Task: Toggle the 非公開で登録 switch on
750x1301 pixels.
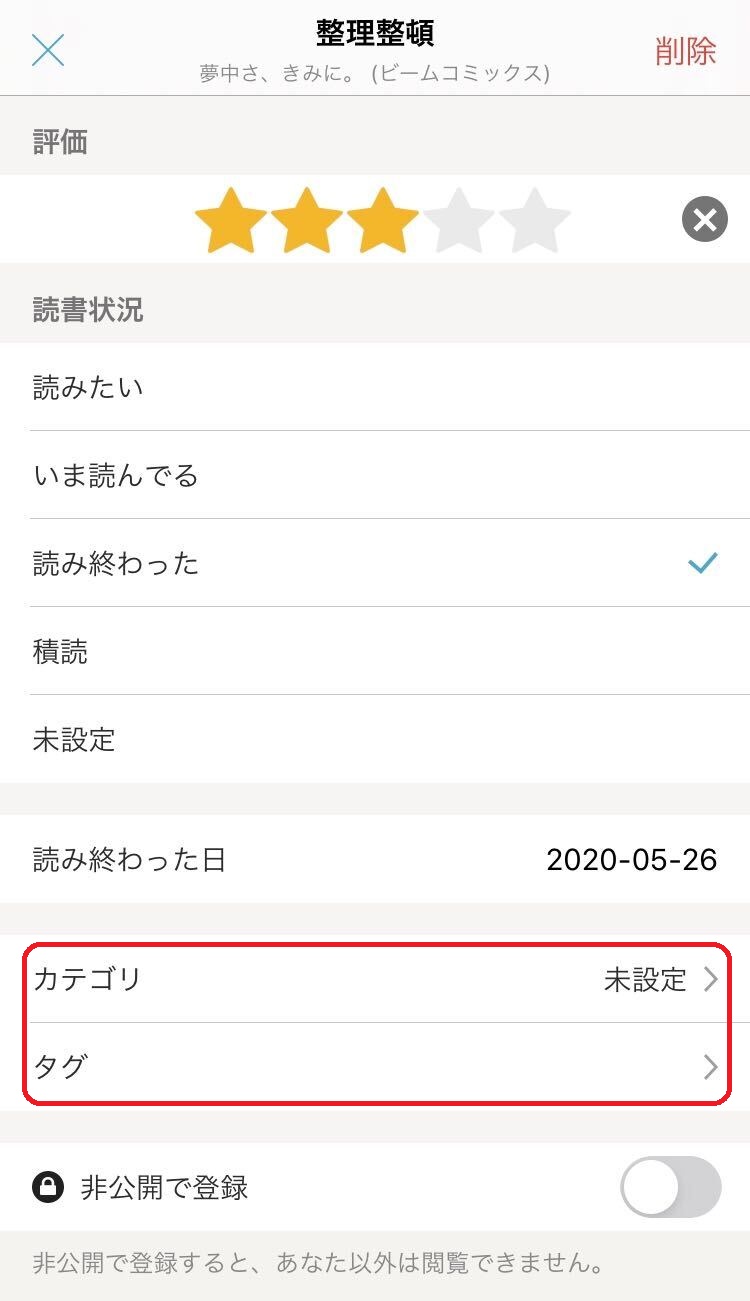Action: tap(671, 1187)
